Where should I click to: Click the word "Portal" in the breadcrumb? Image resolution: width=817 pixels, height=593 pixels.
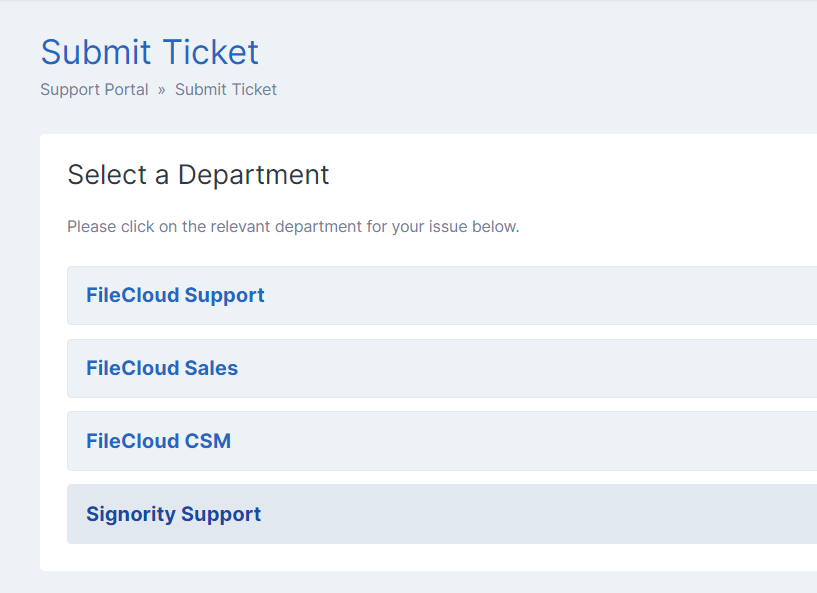click(125, 89)
